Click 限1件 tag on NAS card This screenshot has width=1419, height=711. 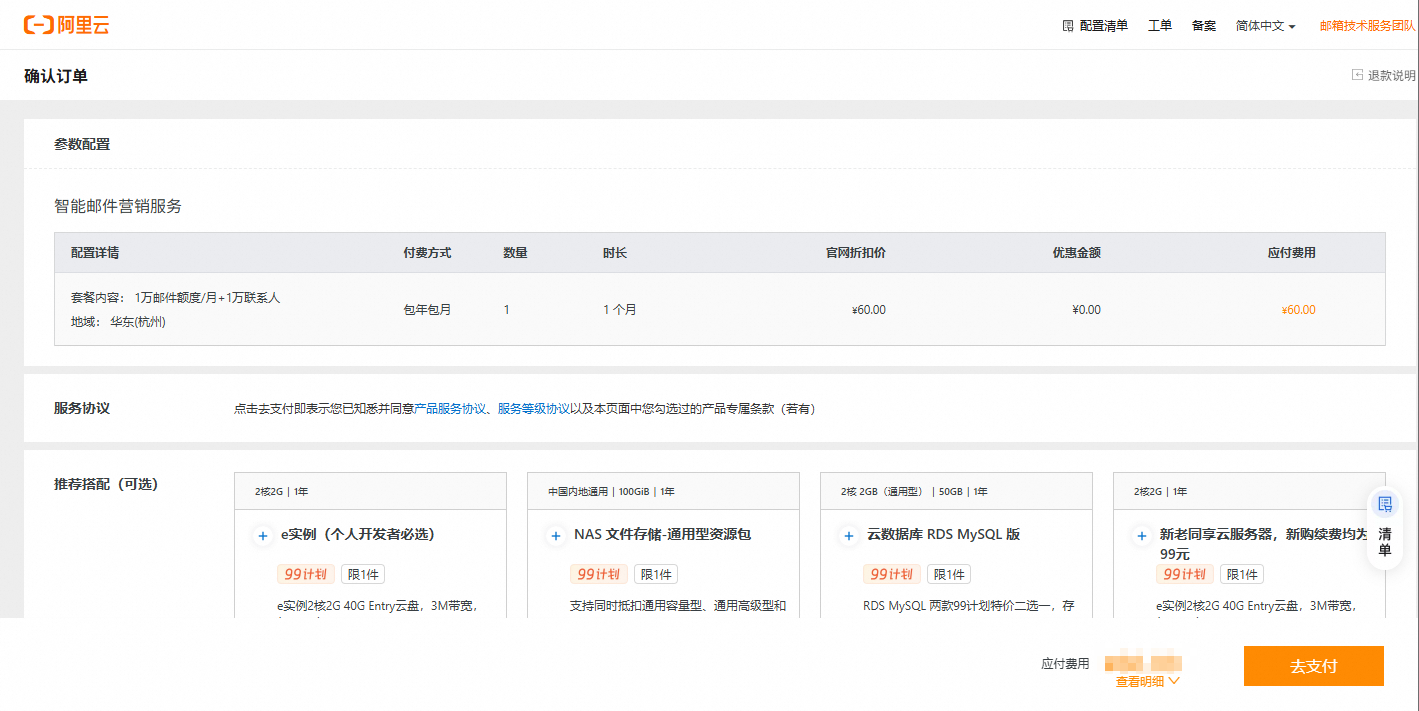pos(656,574)
